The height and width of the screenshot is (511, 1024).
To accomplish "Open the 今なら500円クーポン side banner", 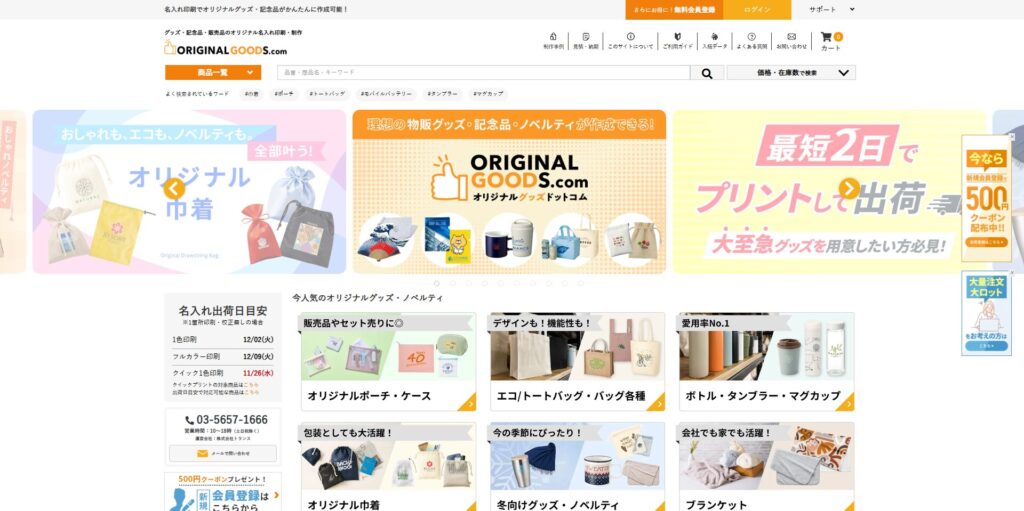I will pos(986,199).
